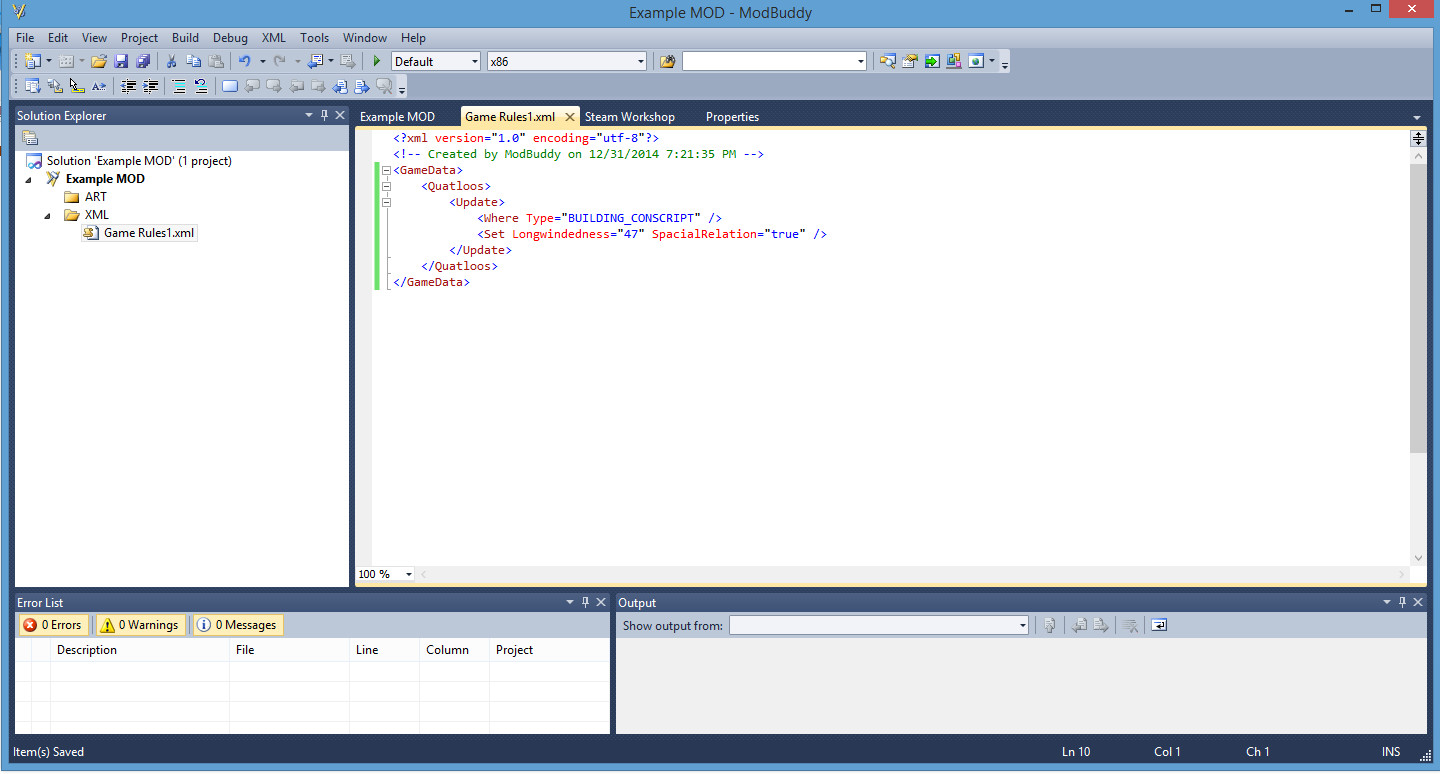
Task: Toggle auto-hide pin on Output panel
Action: tap(1402, 602)
